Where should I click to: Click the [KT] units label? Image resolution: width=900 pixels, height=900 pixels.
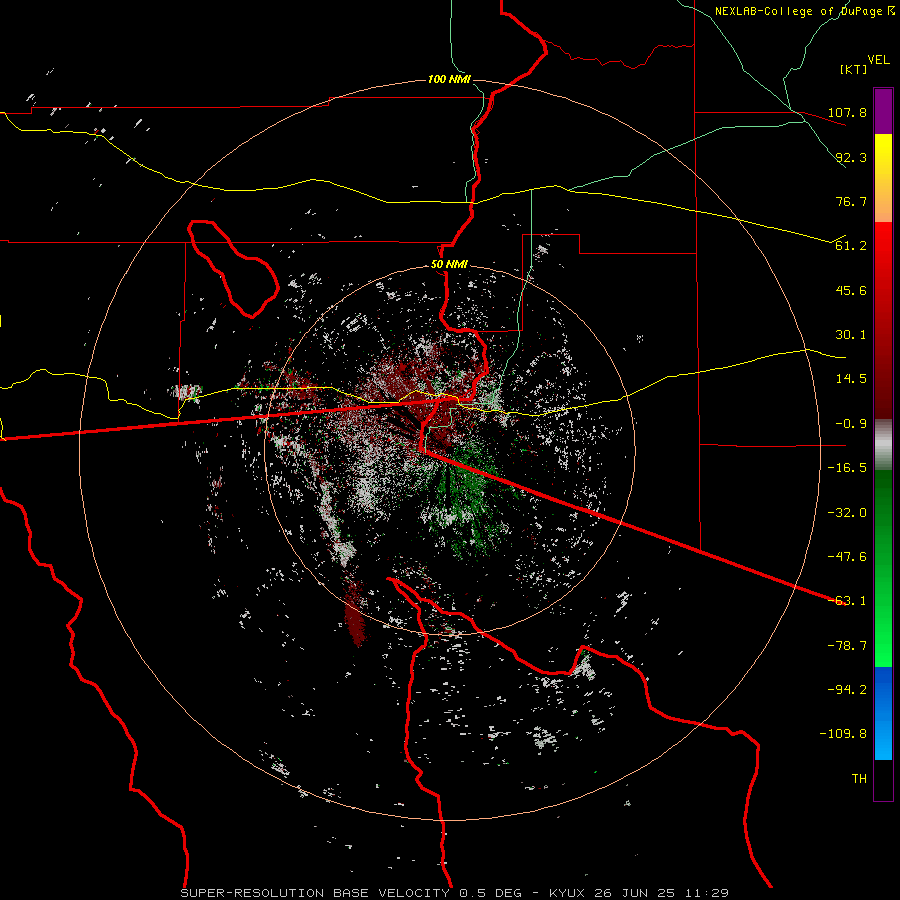coord(854,69)
